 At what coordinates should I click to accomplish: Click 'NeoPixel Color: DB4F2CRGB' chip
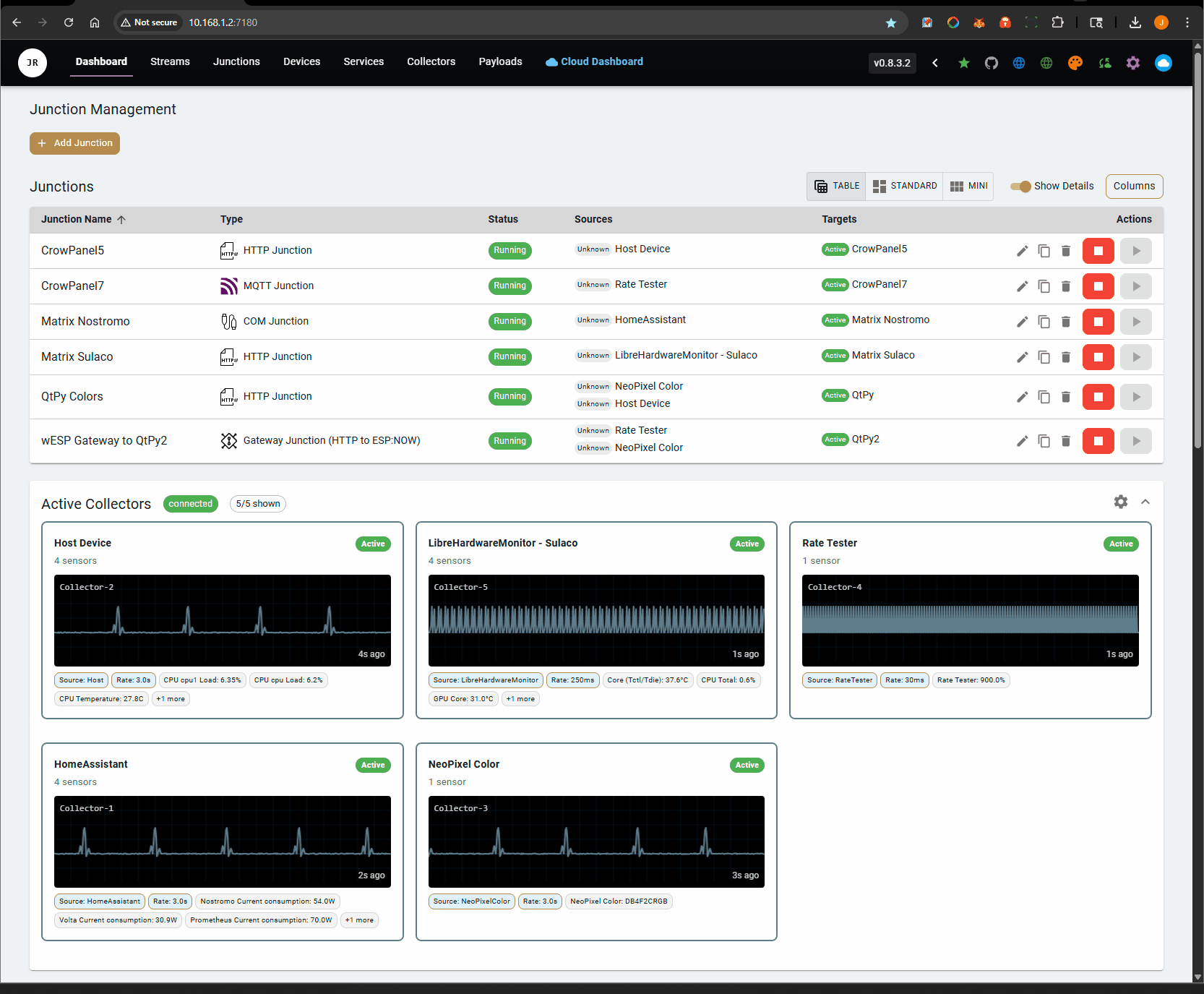point(619,901)
